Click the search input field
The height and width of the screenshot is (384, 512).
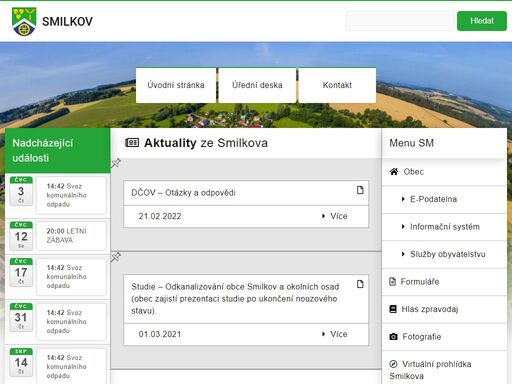400,21
